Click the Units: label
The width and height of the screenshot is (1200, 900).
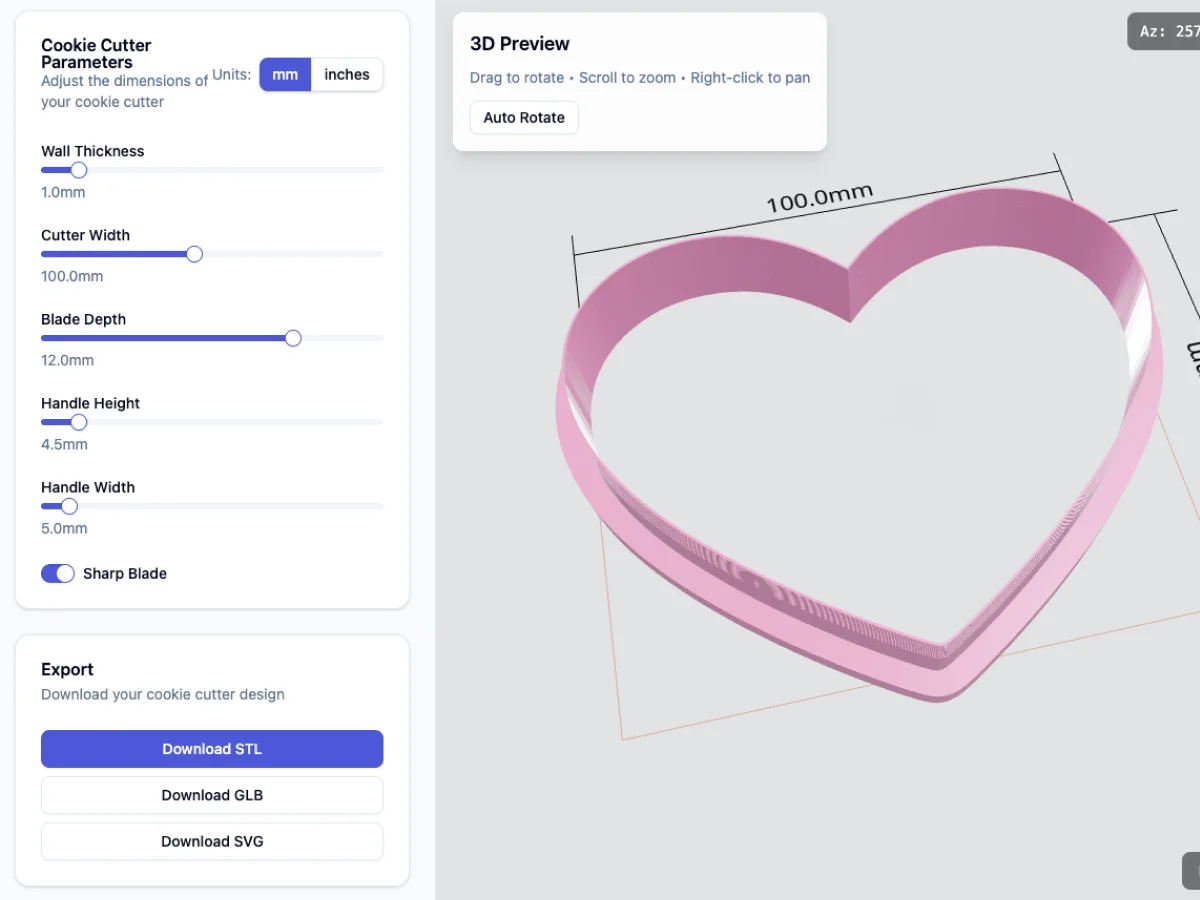(x=231, y=74)
